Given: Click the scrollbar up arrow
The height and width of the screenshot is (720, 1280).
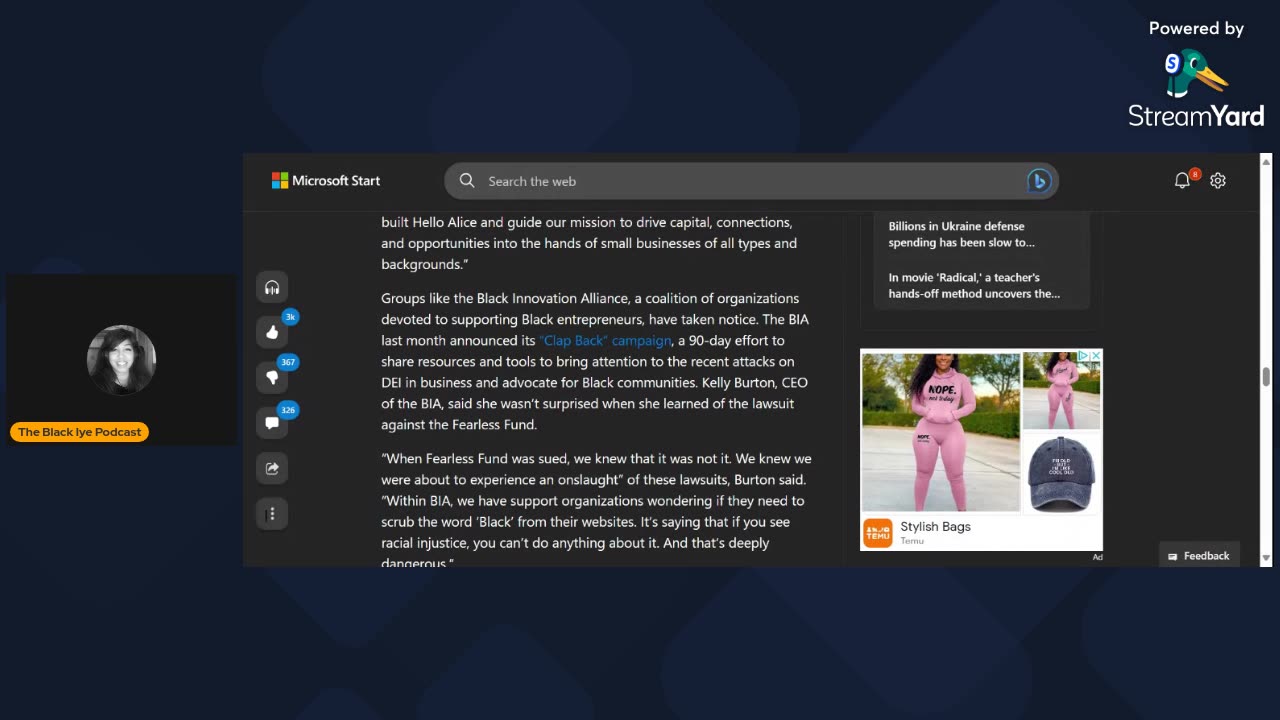Looking at the screenshot, I should (1266, 161).
